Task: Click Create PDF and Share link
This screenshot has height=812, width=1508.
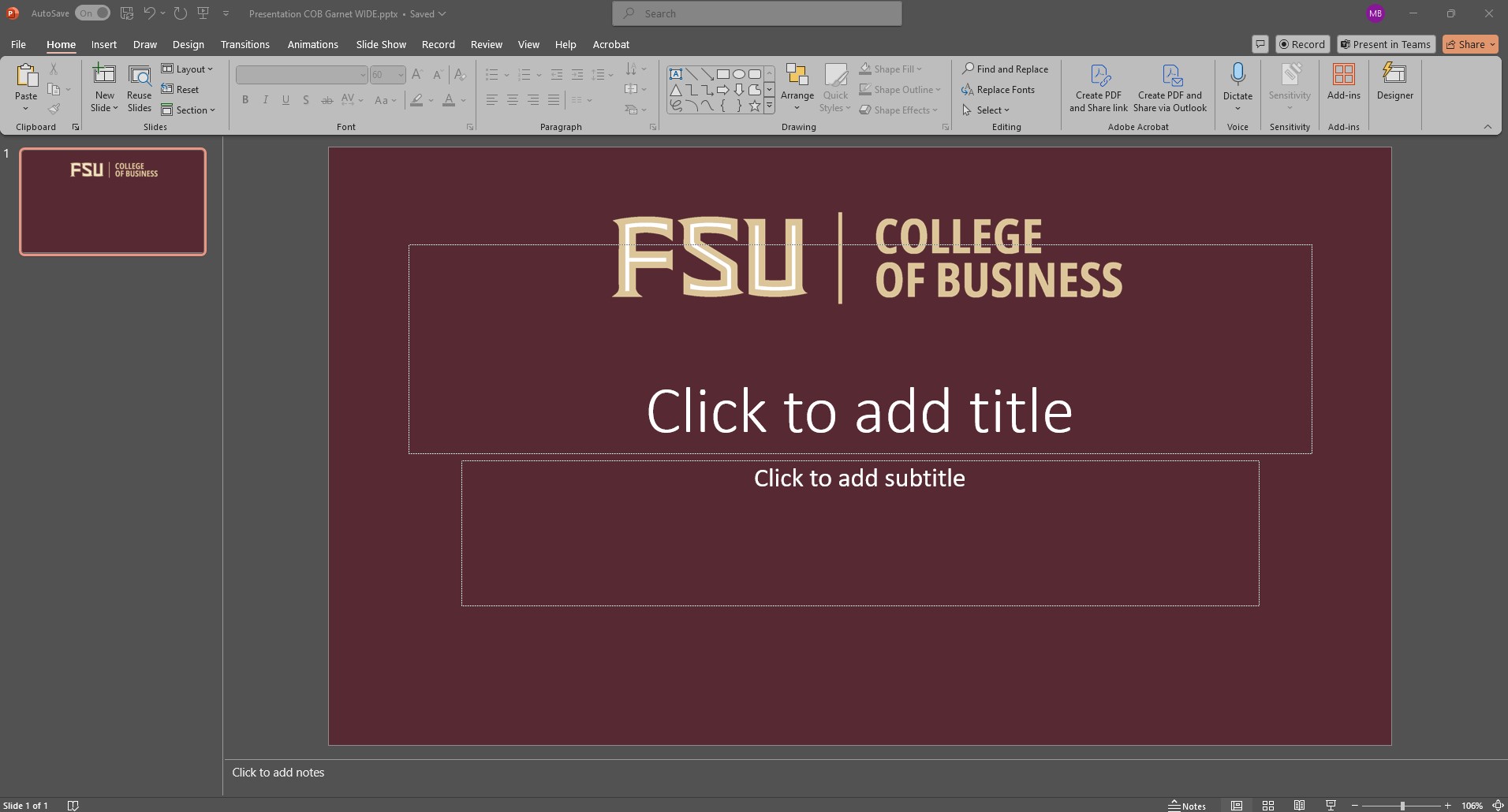Action: (1098, 88)
